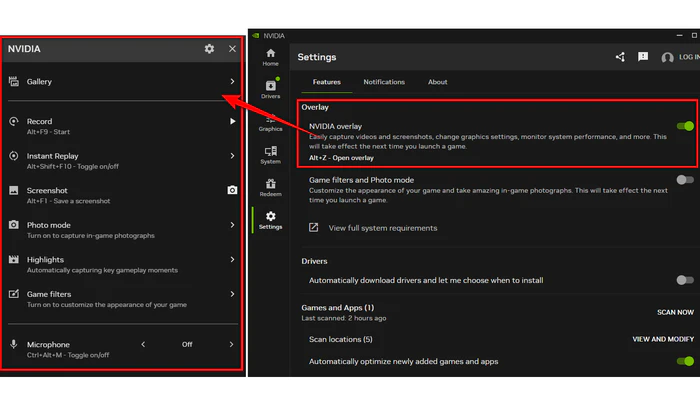The height and width of the screenshot is (407, 700).
Task: Click 'Scan locations (5)' text
Action: pos(341,339)
